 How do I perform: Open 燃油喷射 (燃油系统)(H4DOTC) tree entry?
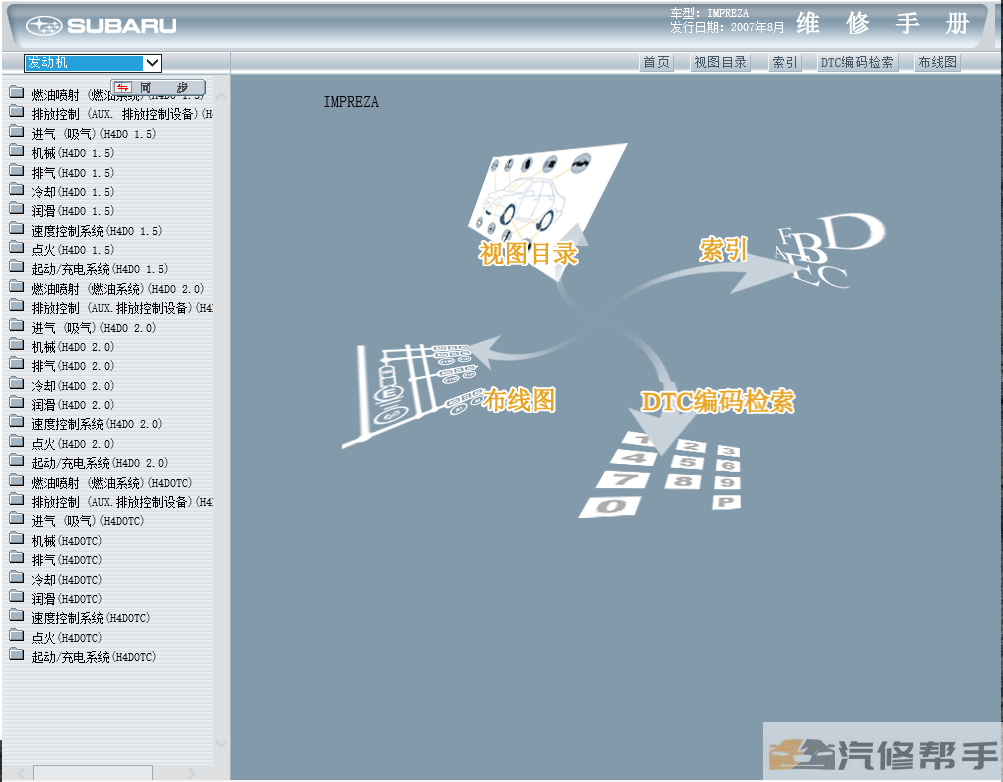112,483
